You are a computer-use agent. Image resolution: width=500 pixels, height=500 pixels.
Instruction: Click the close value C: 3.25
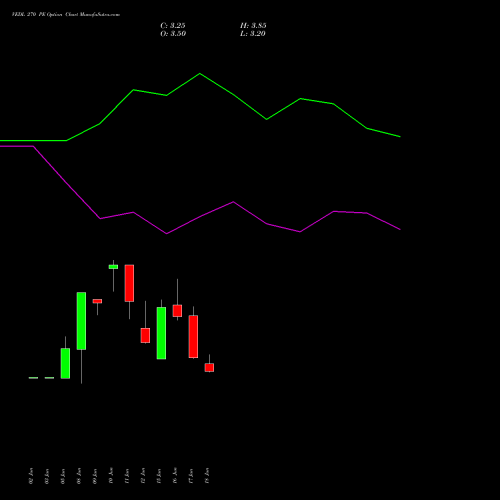(173, 26)
